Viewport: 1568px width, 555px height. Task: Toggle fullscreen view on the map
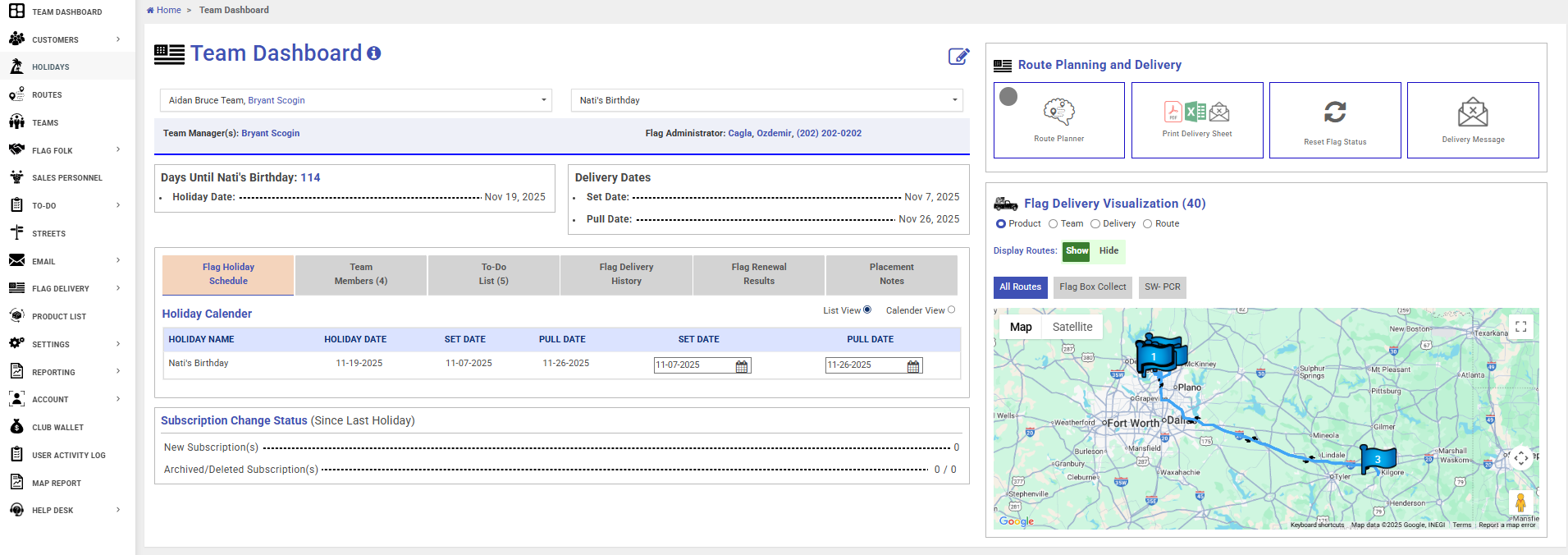point(1520,327)
